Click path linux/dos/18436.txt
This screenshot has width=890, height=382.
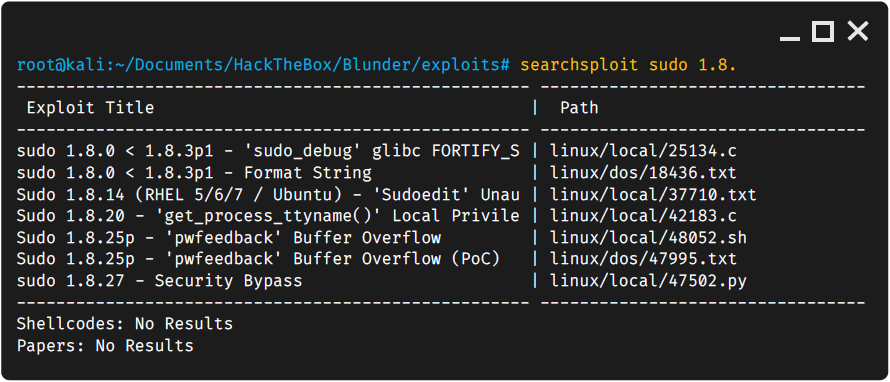point(644,173)
